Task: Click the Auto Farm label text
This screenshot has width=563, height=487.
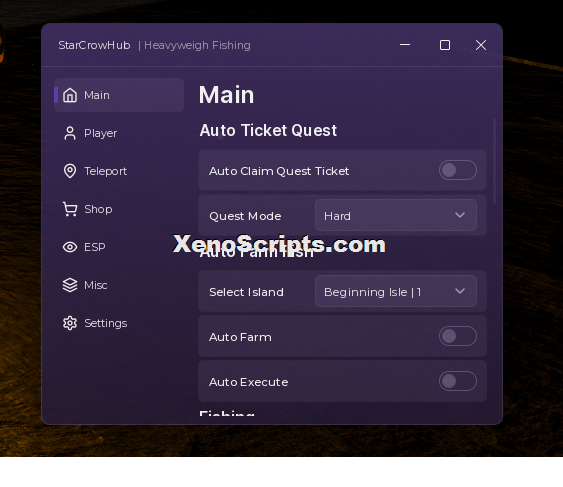Action: [x=240, y=337]
